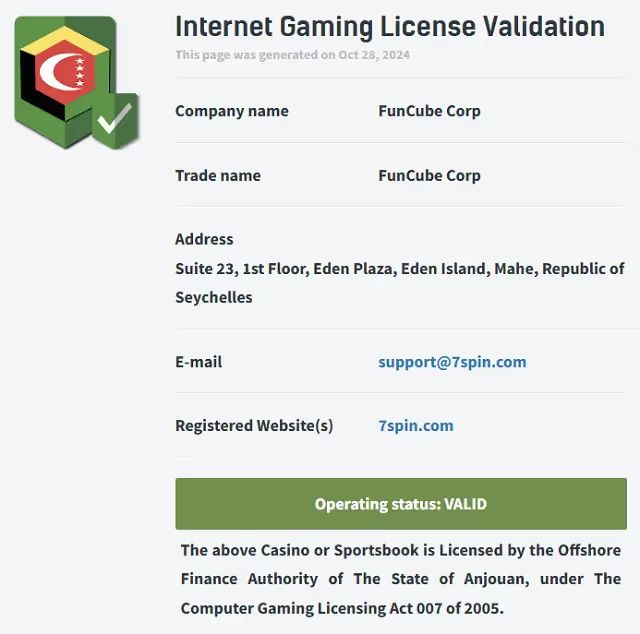Click the green Operating status VALID banner
Screen dimensions: 640x634
tap(401, 504)
